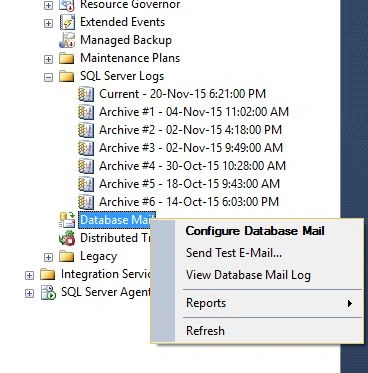Select the Integration Services label
Screen dimensions: 368x373
point(106,274)
